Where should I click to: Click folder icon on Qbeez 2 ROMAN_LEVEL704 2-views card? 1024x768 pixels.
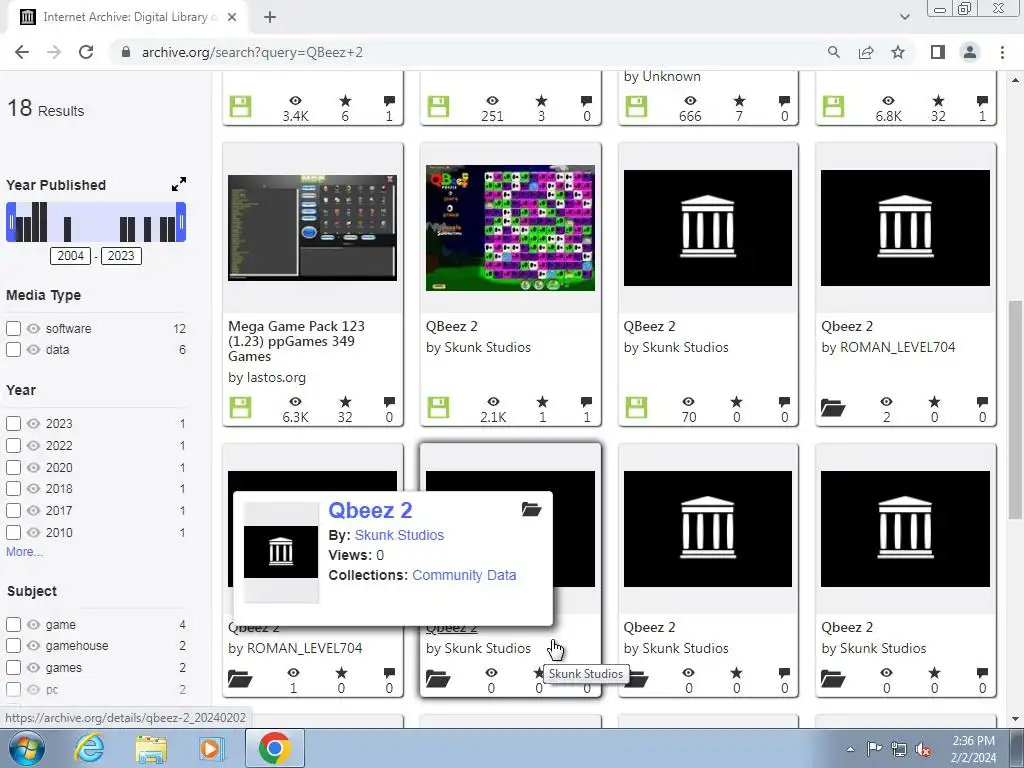tap(833, 408)
